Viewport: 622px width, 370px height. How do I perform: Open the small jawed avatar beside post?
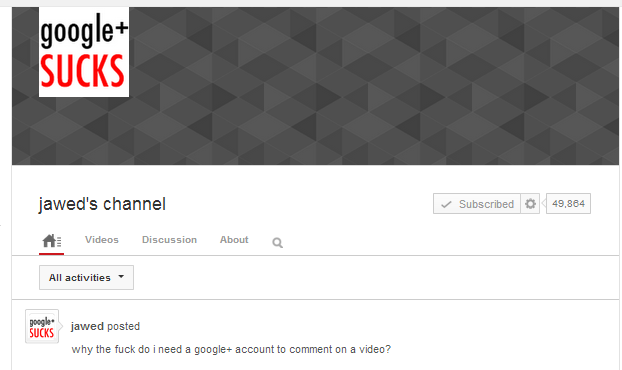pyautogui.click(x=42, y=326)
